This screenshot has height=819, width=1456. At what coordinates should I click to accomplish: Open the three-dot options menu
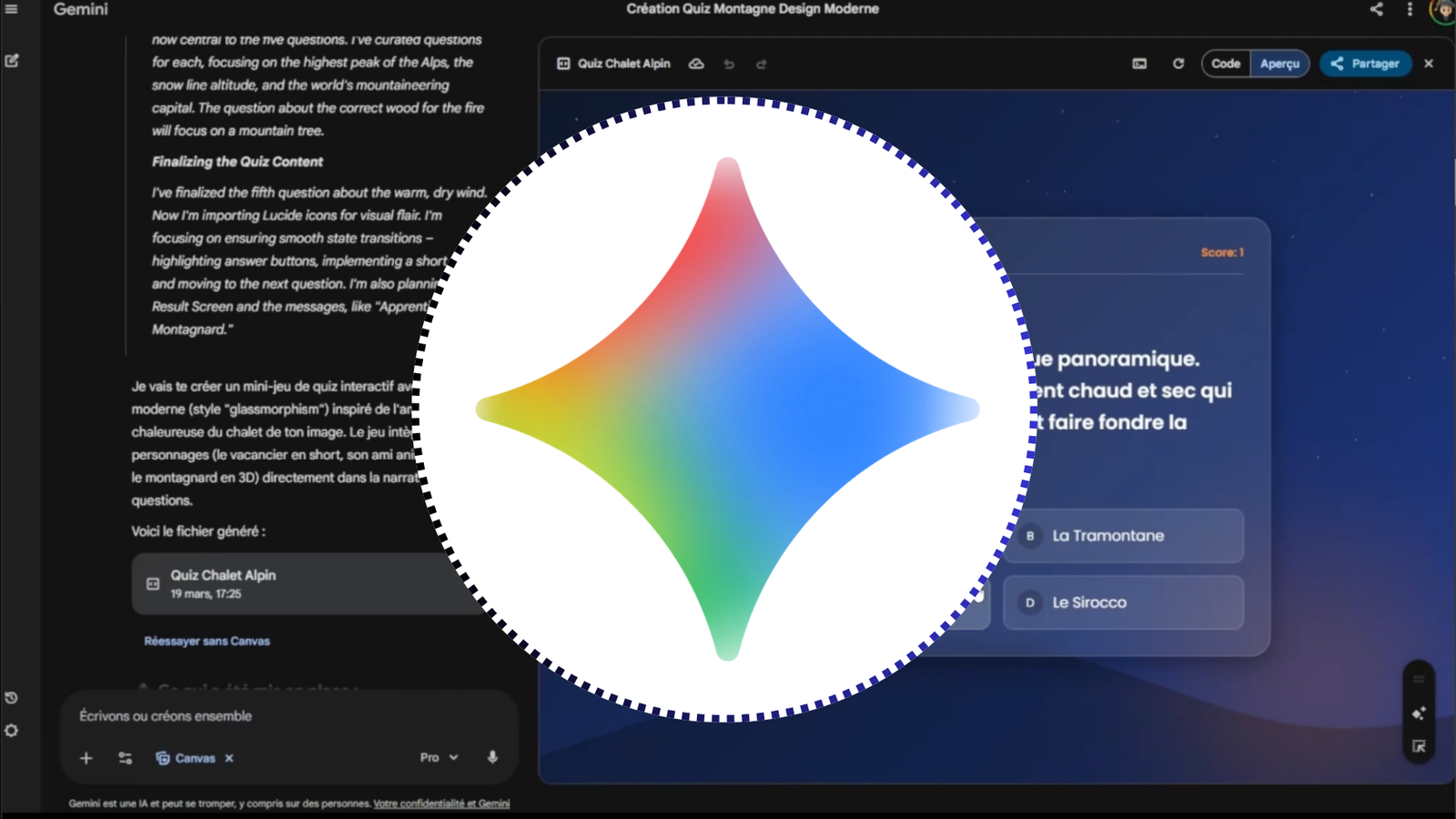coord(1410,9)
